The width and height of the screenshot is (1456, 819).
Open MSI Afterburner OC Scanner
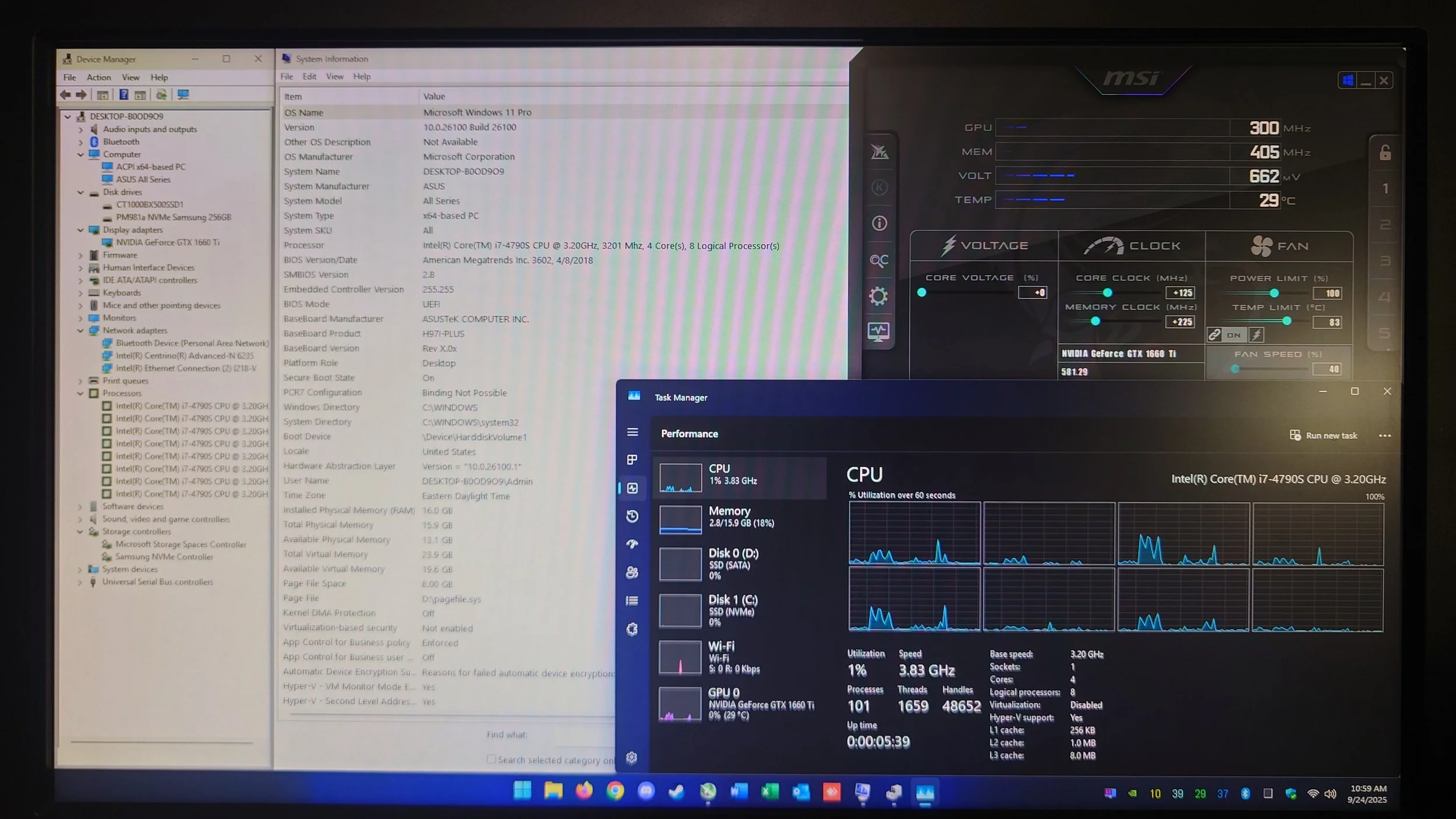879,260
